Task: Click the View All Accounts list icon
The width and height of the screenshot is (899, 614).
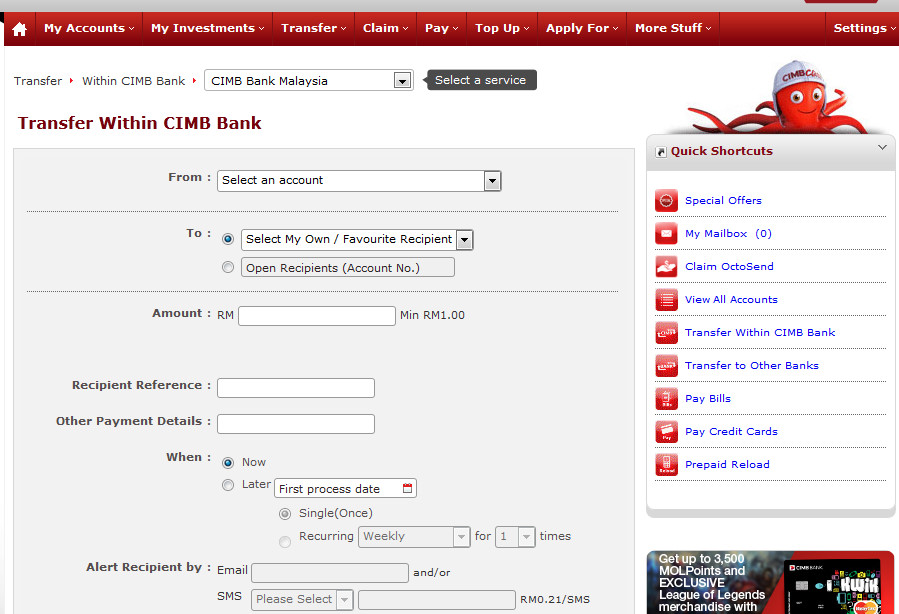Action: point(666,299)
